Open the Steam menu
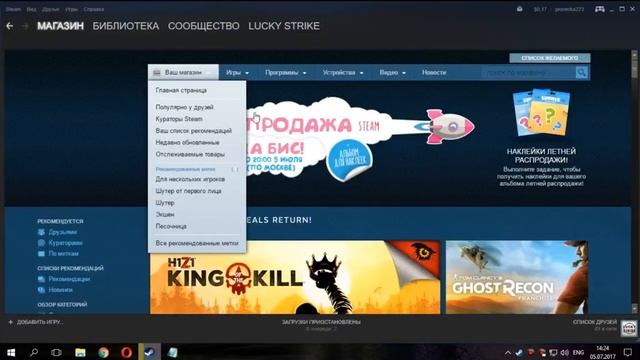 13,9
